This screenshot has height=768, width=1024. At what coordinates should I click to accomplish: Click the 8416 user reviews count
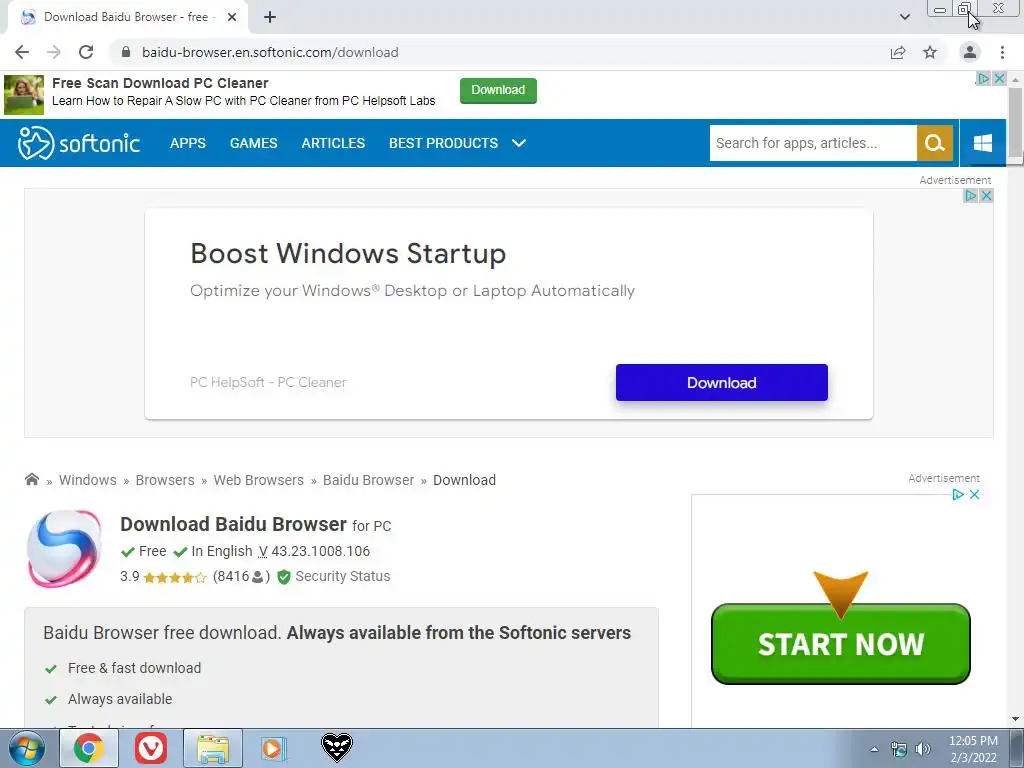[241, 576]
